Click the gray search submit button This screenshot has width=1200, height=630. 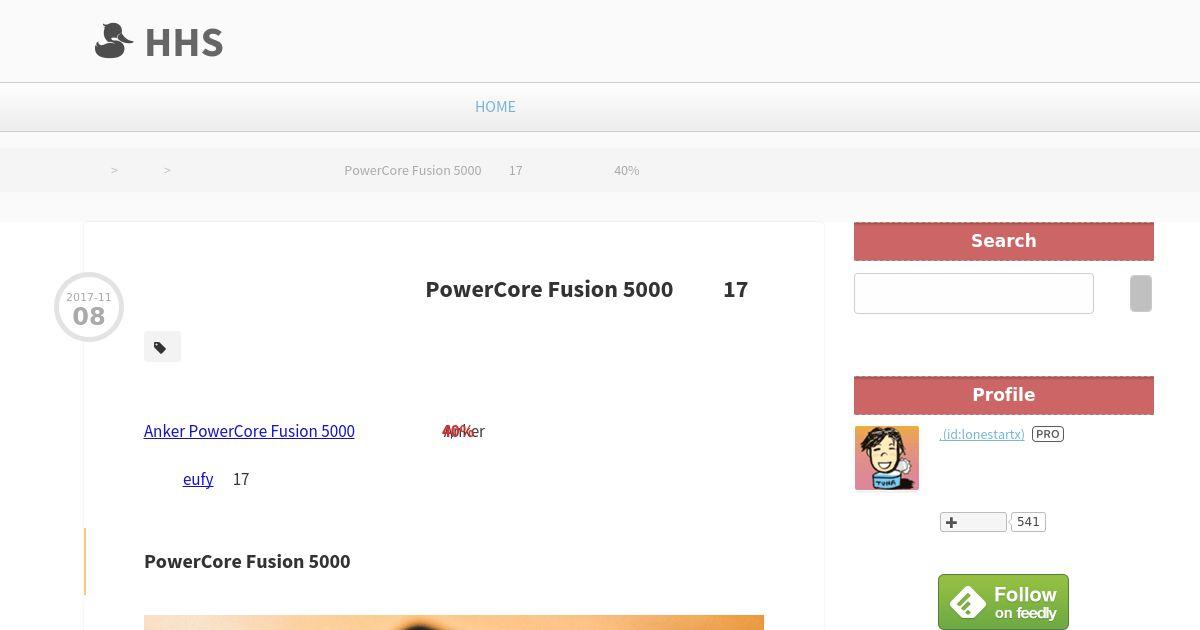[1141, 293]
